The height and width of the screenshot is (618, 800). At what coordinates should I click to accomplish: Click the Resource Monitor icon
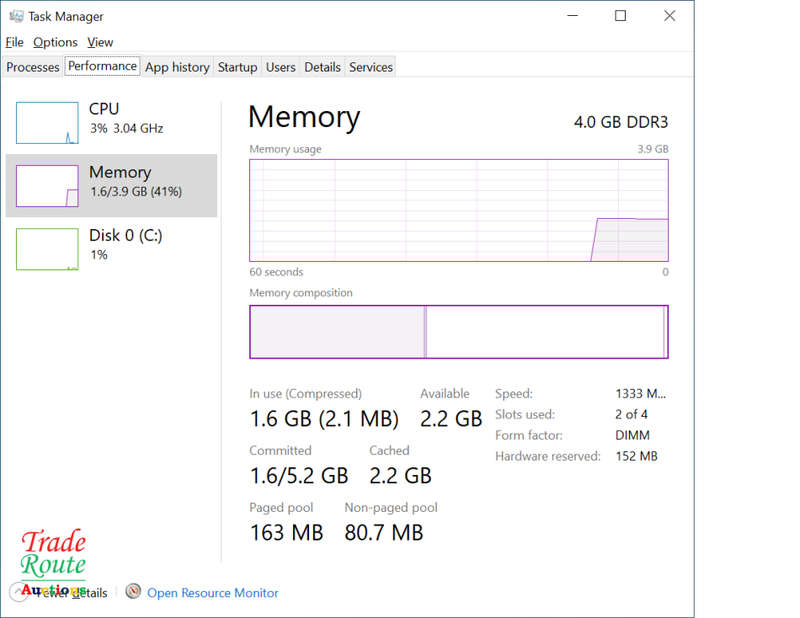(x=133, y=591)
